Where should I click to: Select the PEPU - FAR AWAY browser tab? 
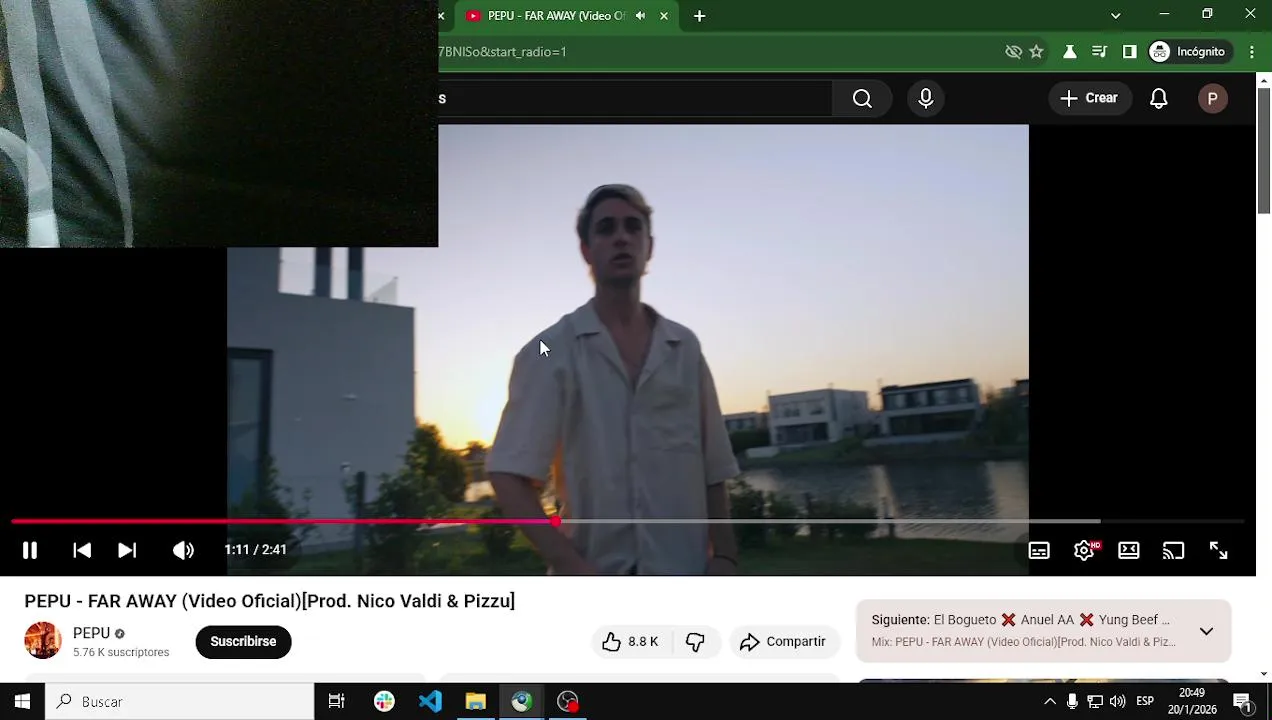click(556, 16)
